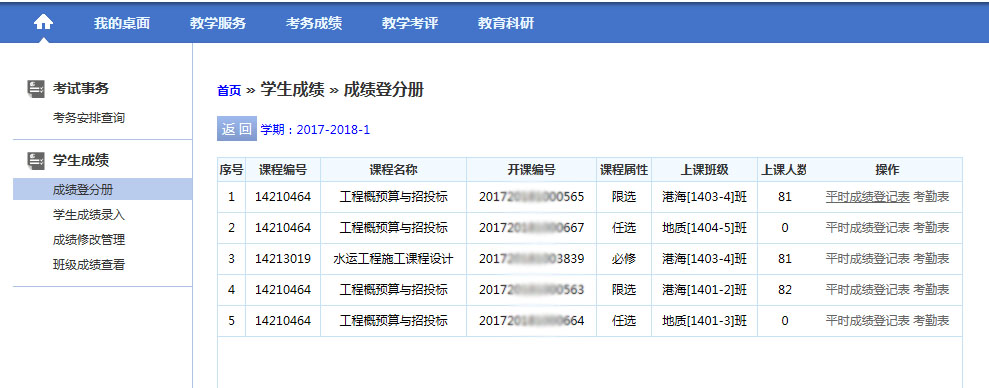Open 平时成绩登记表 for 港海[1401-2]班
Screen dimensions: 989x388
coord(867,290)
